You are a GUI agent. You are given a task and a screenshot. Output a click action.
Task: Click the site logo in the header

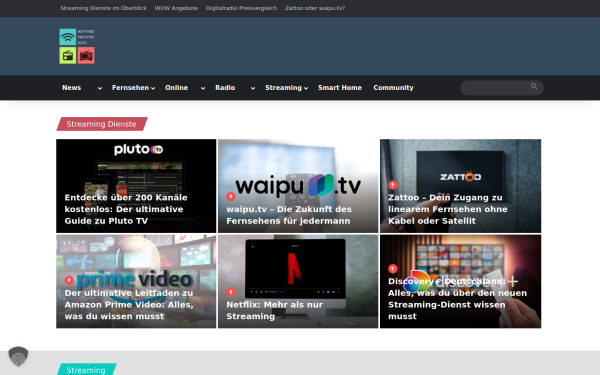click(77, 46)
